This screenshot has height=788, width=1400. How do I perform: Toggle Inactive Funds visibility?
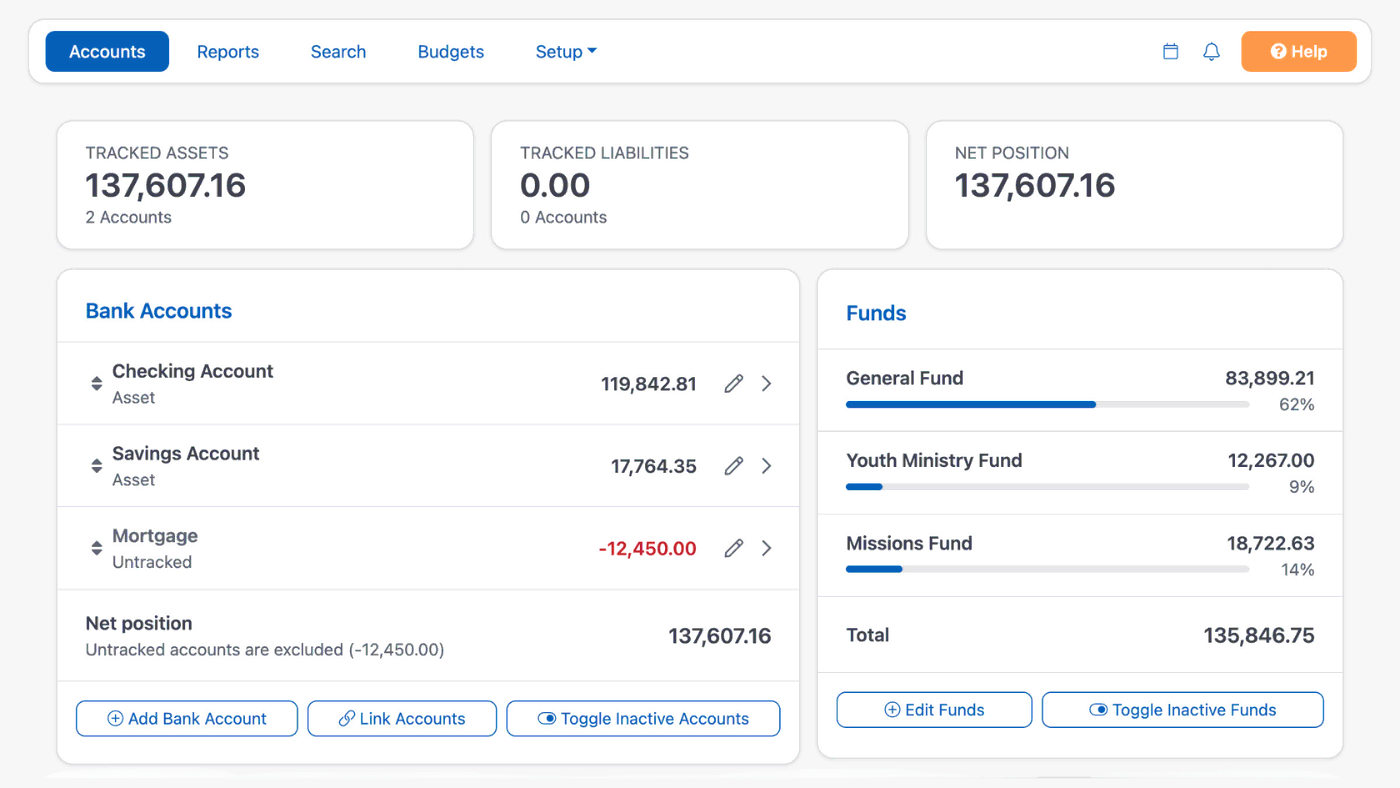pyautogui.click(x=1183, y=710)
